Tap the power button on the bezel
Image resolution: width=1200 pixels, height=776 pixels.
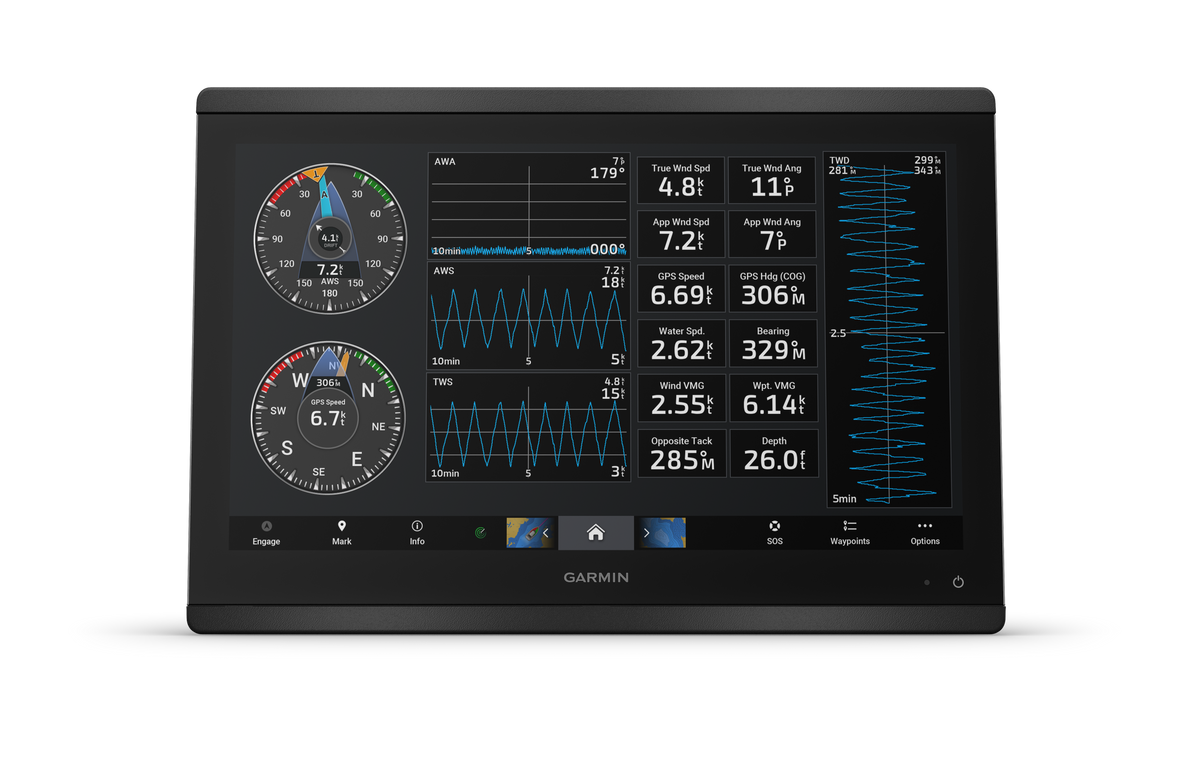[x=958, y=582]
